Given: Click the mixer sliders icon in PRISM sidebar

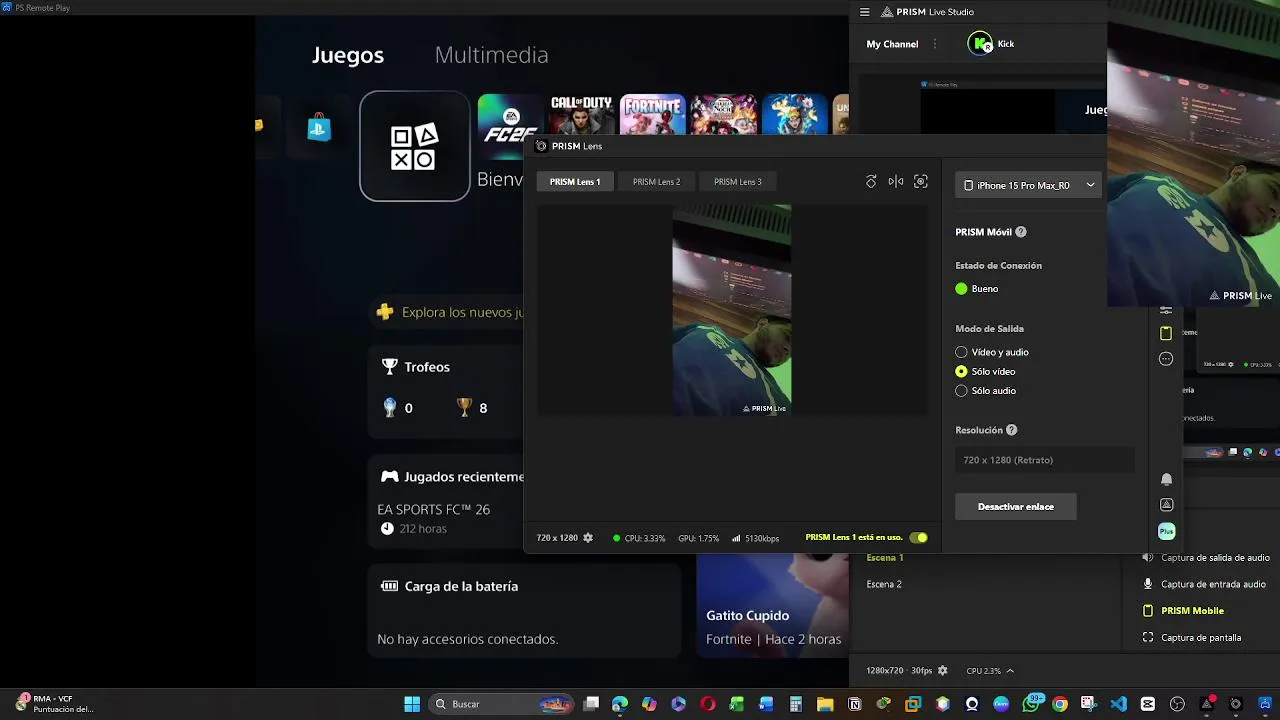Looking at the screenshot, I should (x=1166, y=310).
